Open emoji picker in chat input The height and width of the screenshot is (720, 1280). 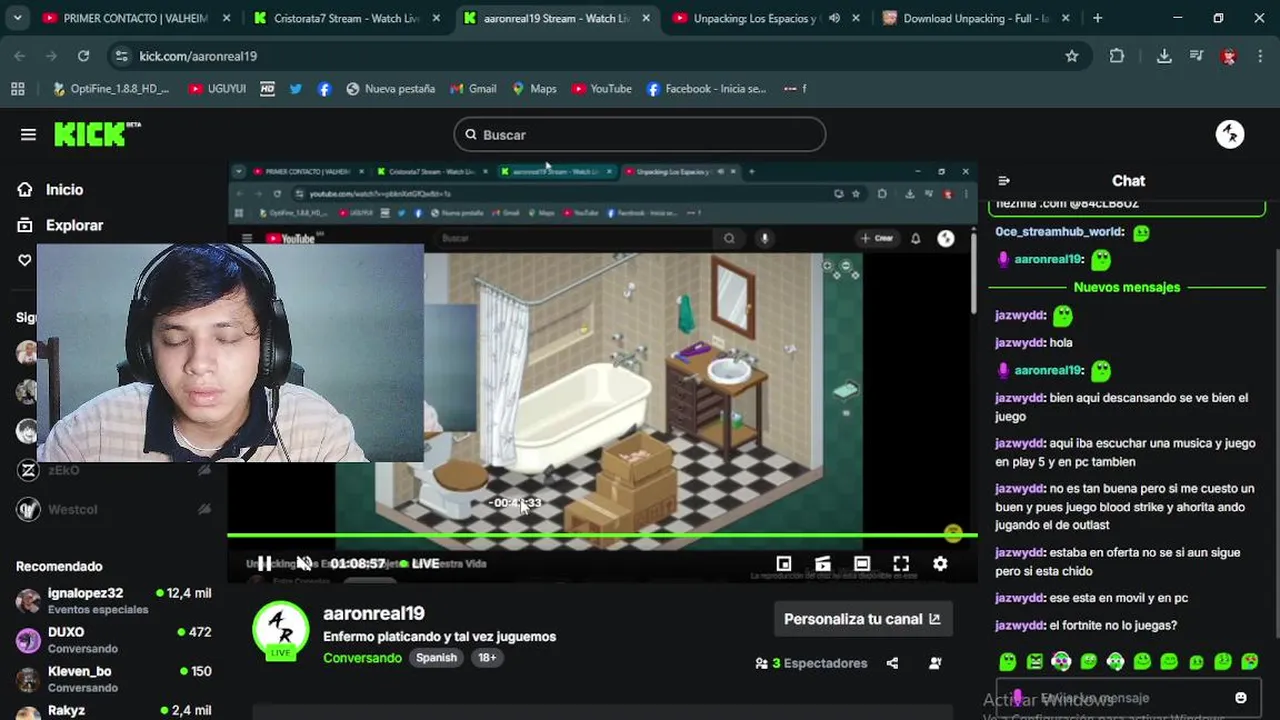coord(1241,698)
